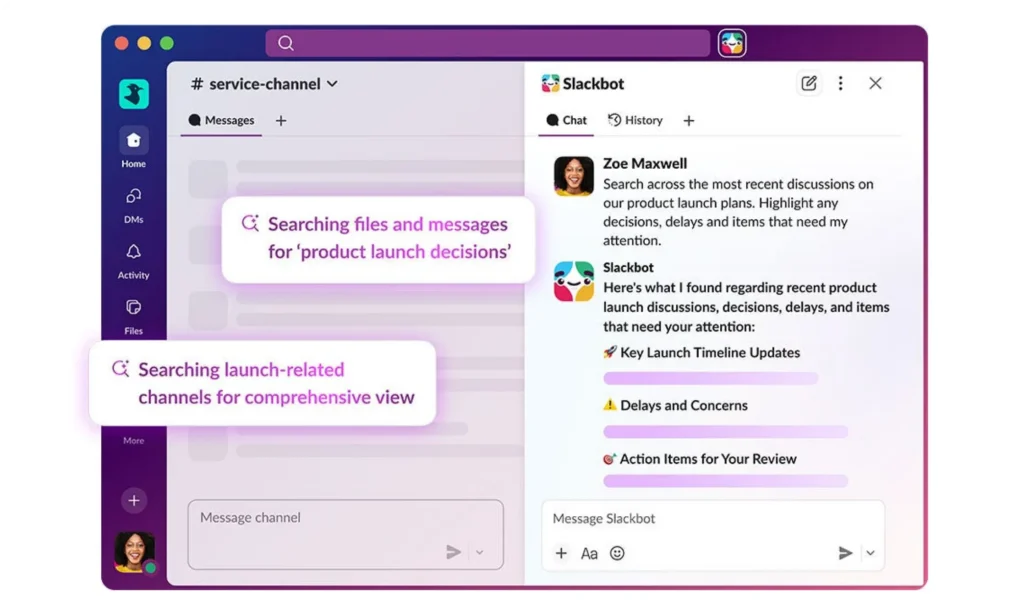Add a tab next to Messages

281,120
